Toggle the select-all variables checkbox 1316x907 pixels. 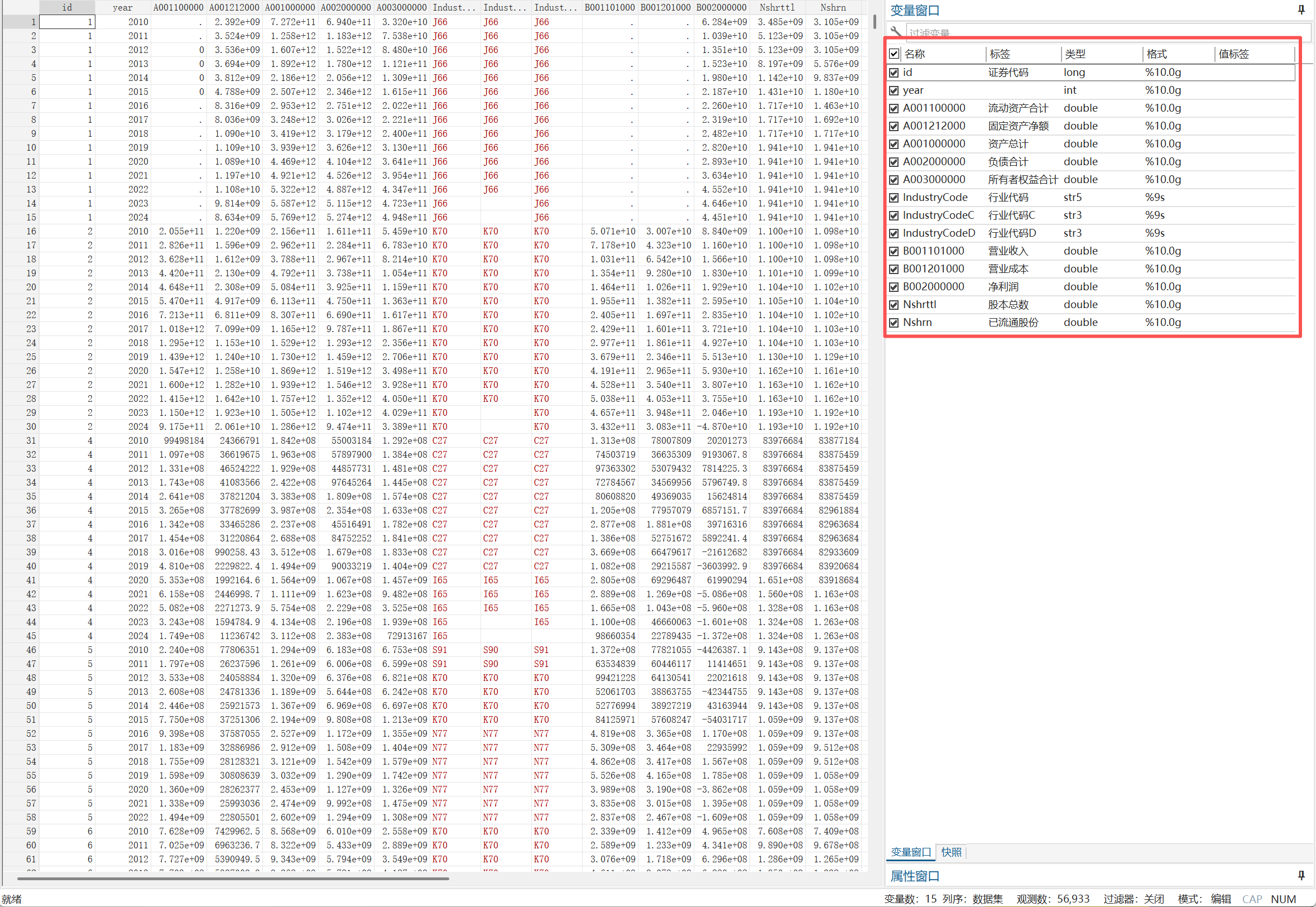tap(894, 54)
